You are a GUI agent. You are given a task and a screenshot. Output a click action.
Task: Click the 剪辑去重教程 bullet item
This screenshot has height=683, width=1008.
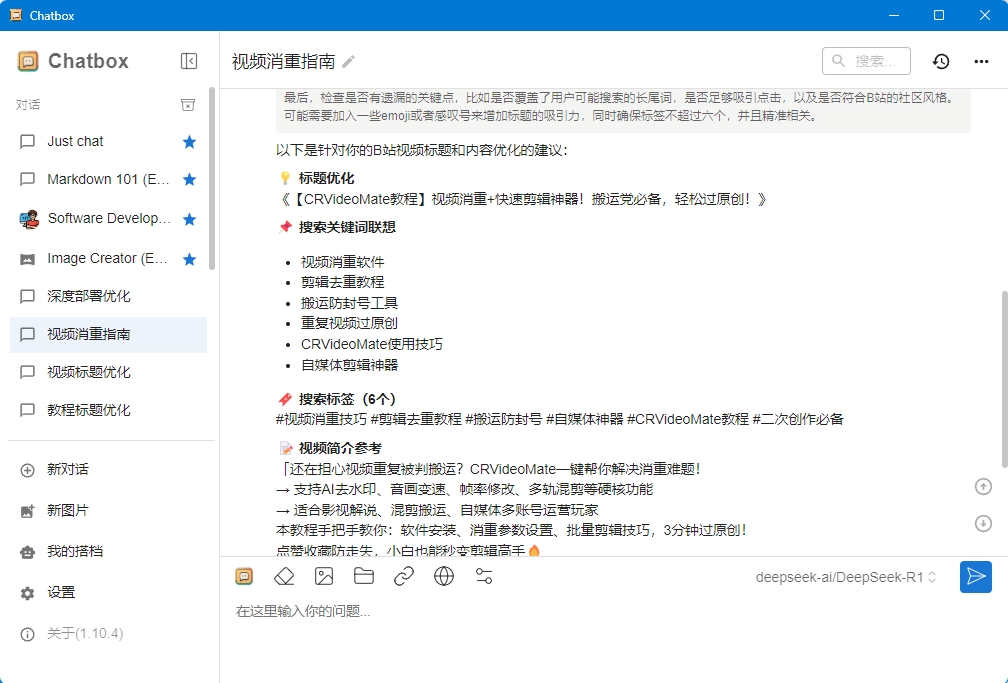click(x=343, y=282)
